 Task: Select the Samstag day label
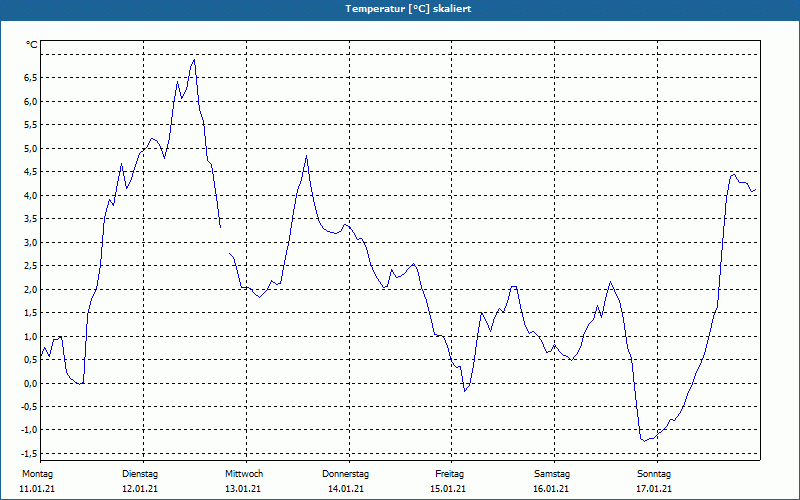552,474
